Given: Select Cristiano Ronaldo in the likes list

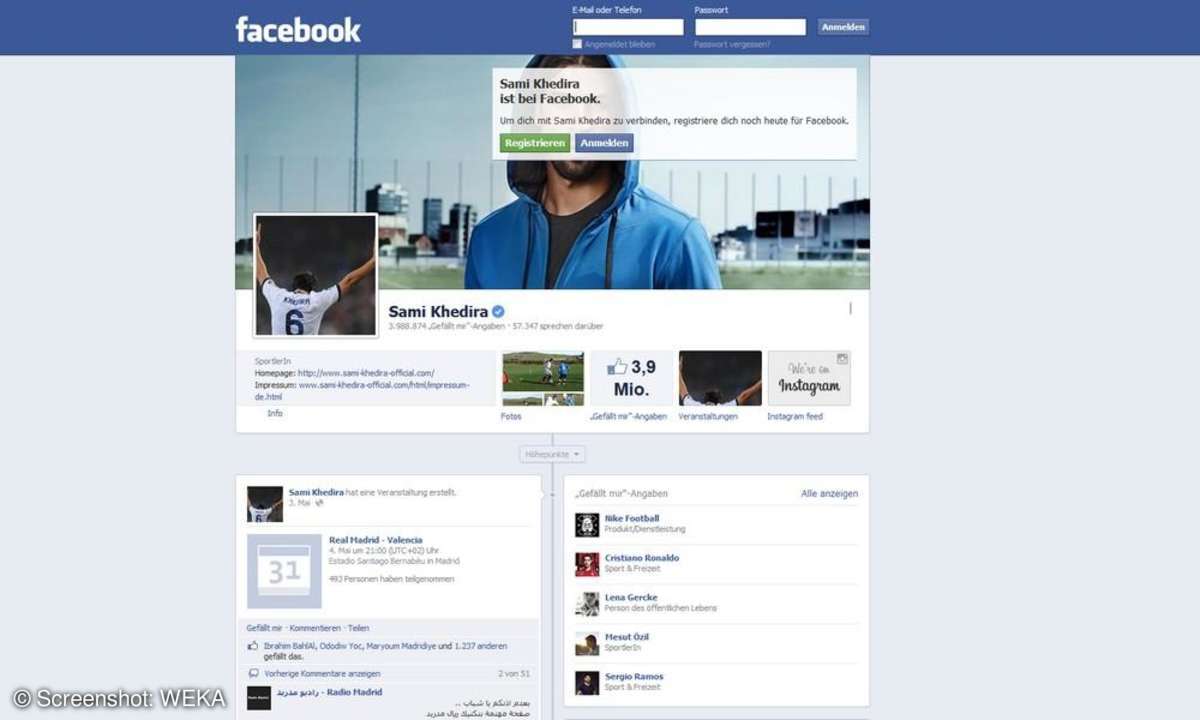Looking at the screenshot, I should tap(642, 558).
